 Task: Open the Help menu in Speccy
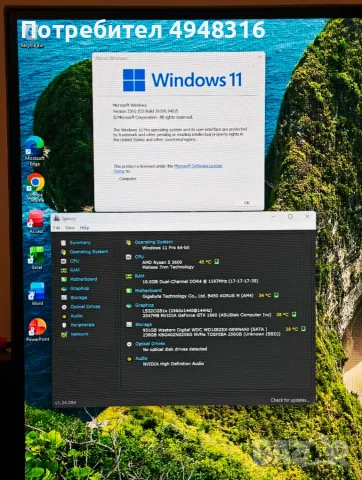[x=84, y=228]
